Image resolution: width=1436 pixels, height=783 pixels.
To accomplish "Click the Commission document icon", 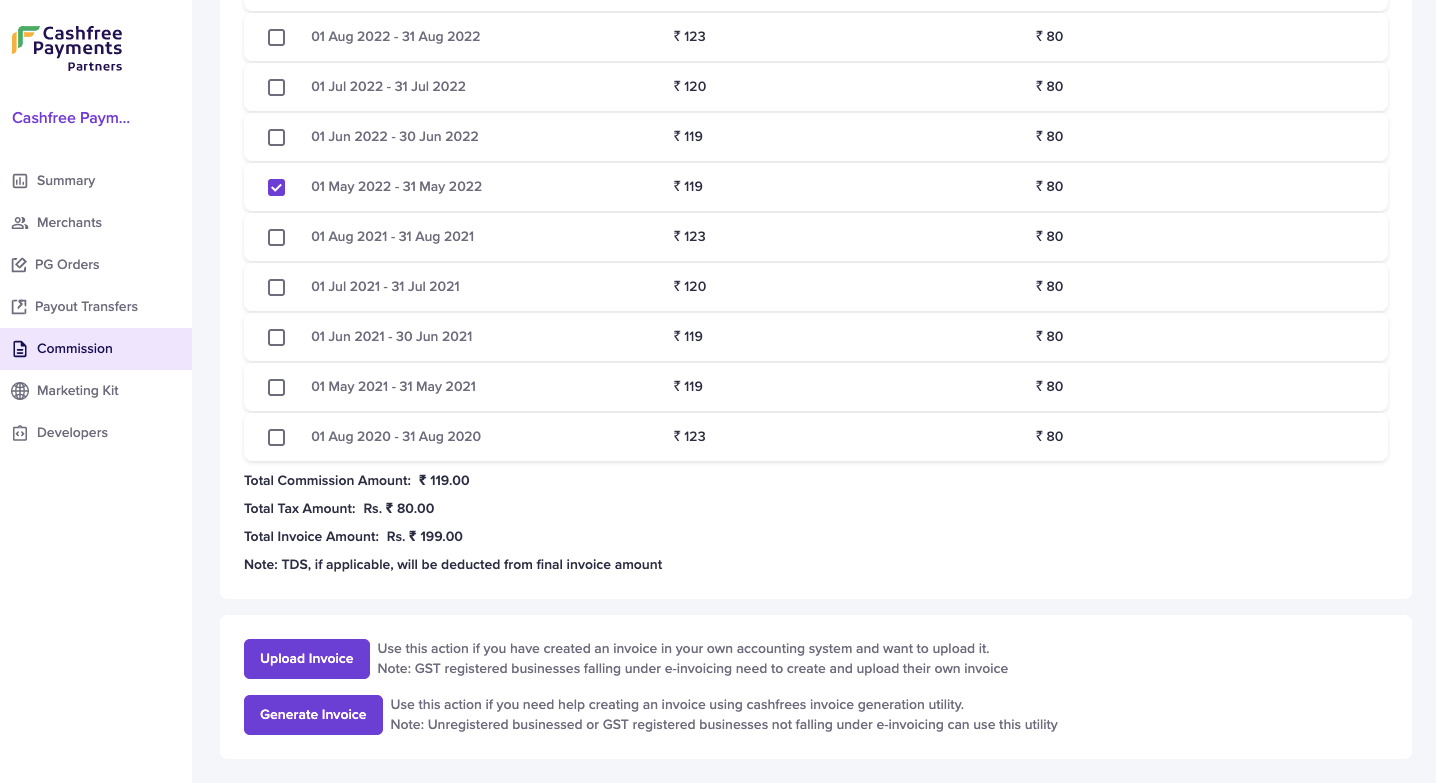I will tap(20, 349).
